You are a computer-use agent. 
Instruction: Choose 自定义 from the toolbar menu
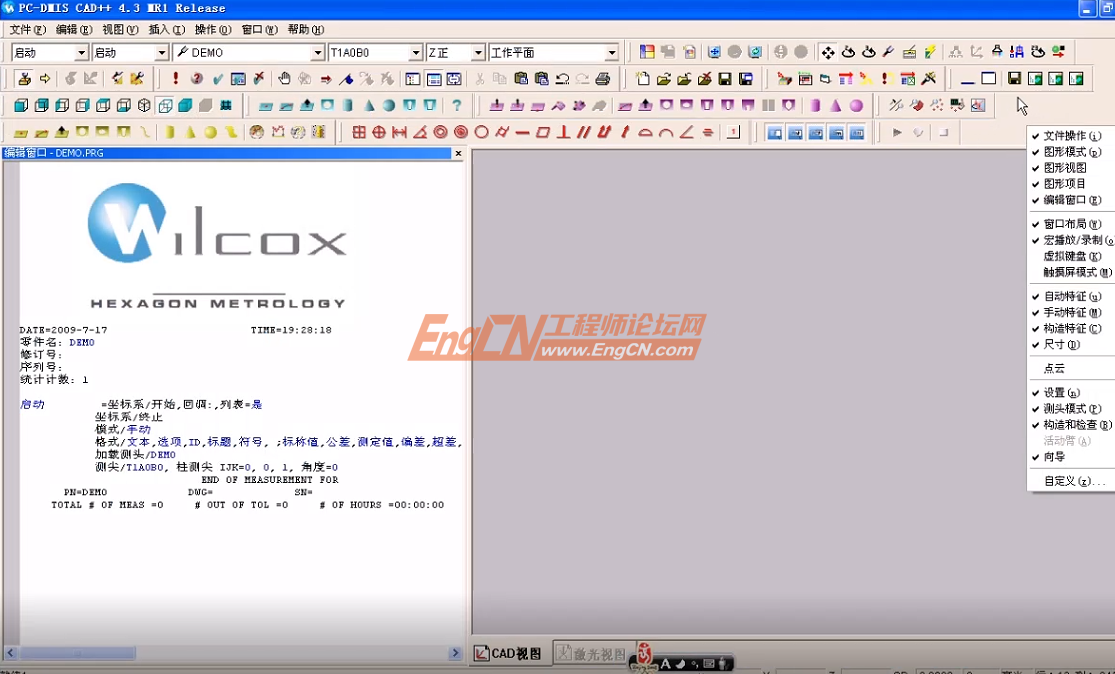pyautogui.click(x=1073, y=481)
